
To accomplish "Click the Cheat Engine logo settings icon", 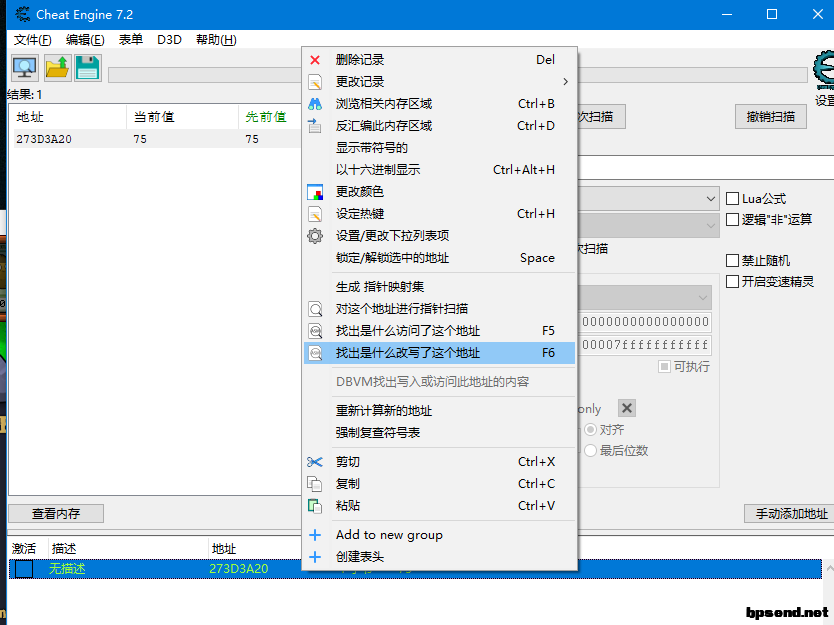I will pyautogui.click(x=825, y=70).
